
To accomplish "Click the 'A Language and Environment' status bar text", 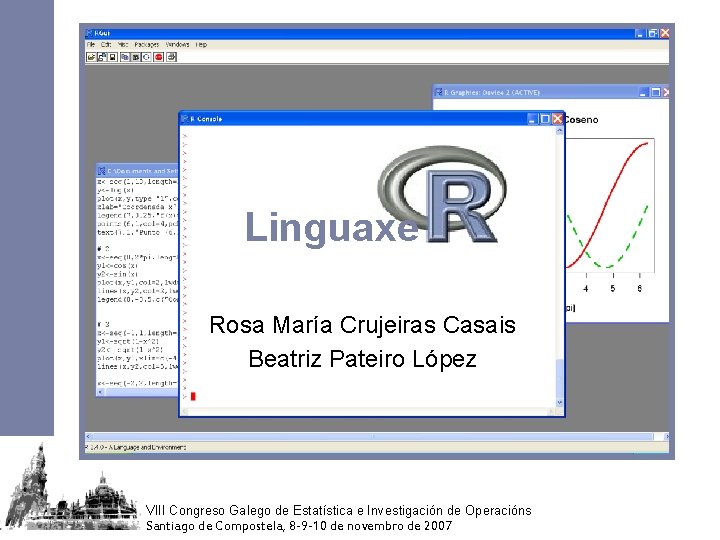I will [147, 447].
